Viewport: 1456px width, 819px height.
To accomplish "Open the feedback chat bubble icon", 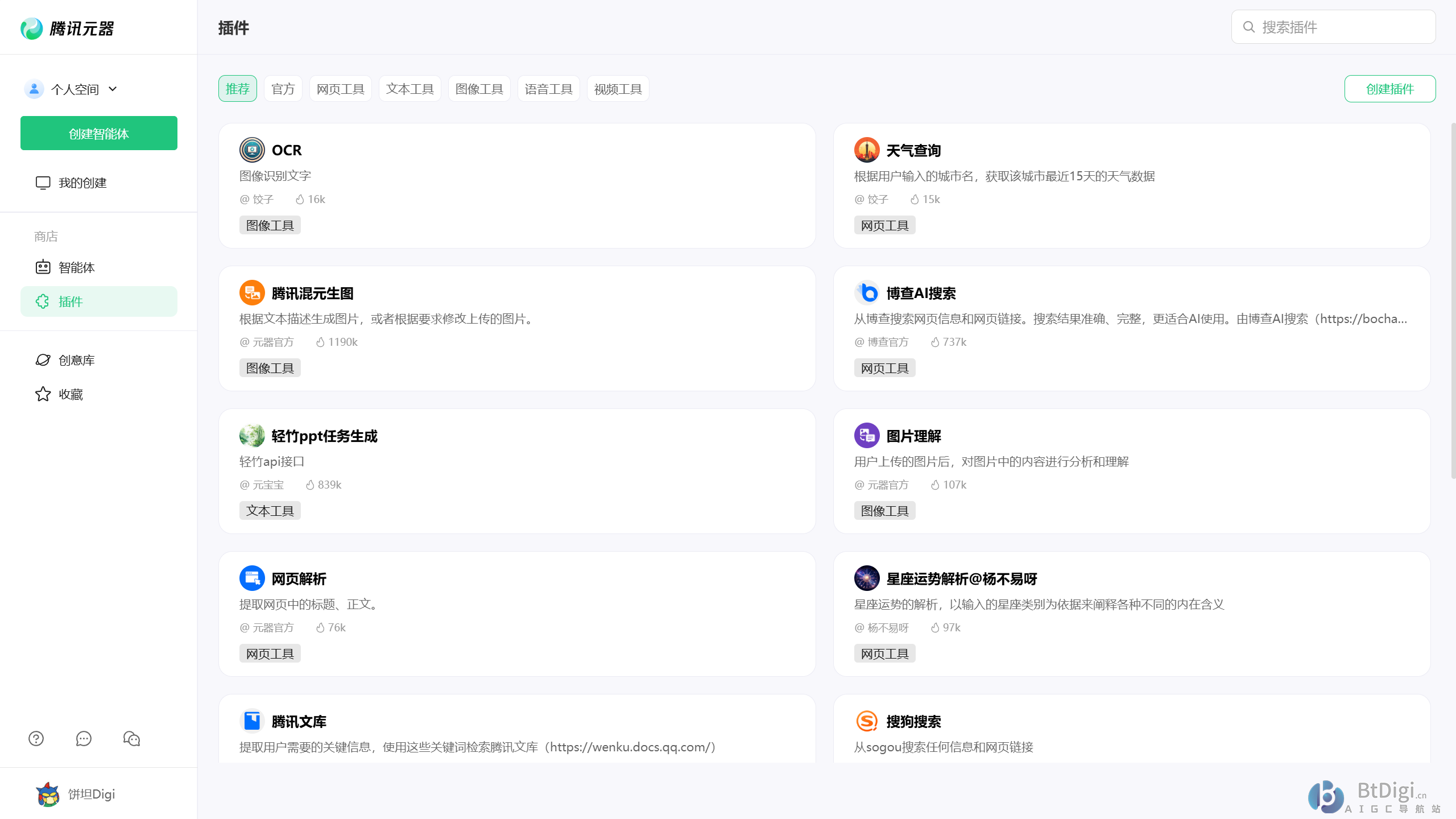I will (84, 738).
